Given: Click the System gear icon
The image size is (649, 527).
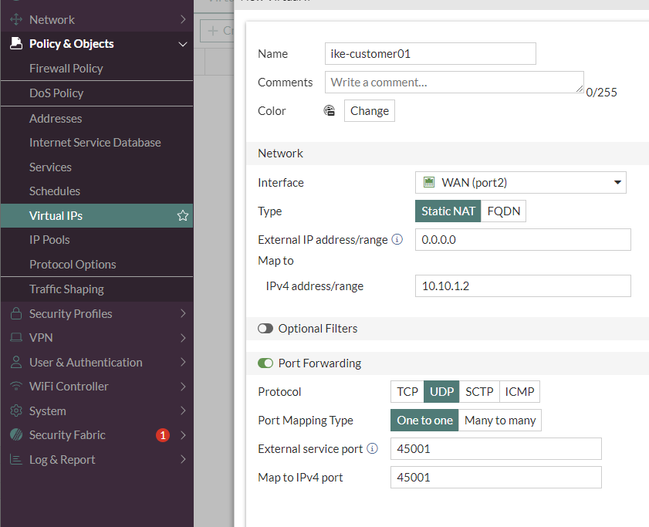Looking at the screenshot, I should 16,411.
